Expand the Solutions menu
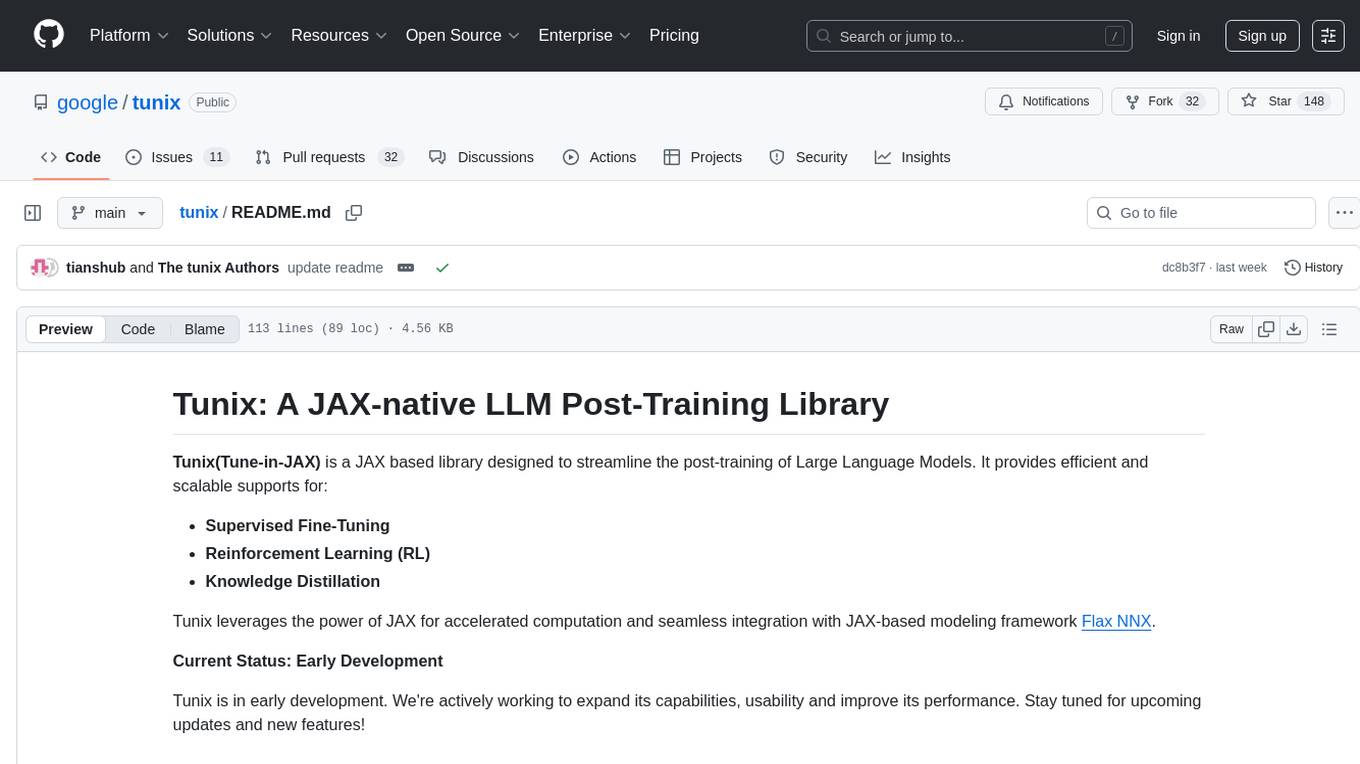Viewport: 1360px width, 764px height. pos(230,35)
